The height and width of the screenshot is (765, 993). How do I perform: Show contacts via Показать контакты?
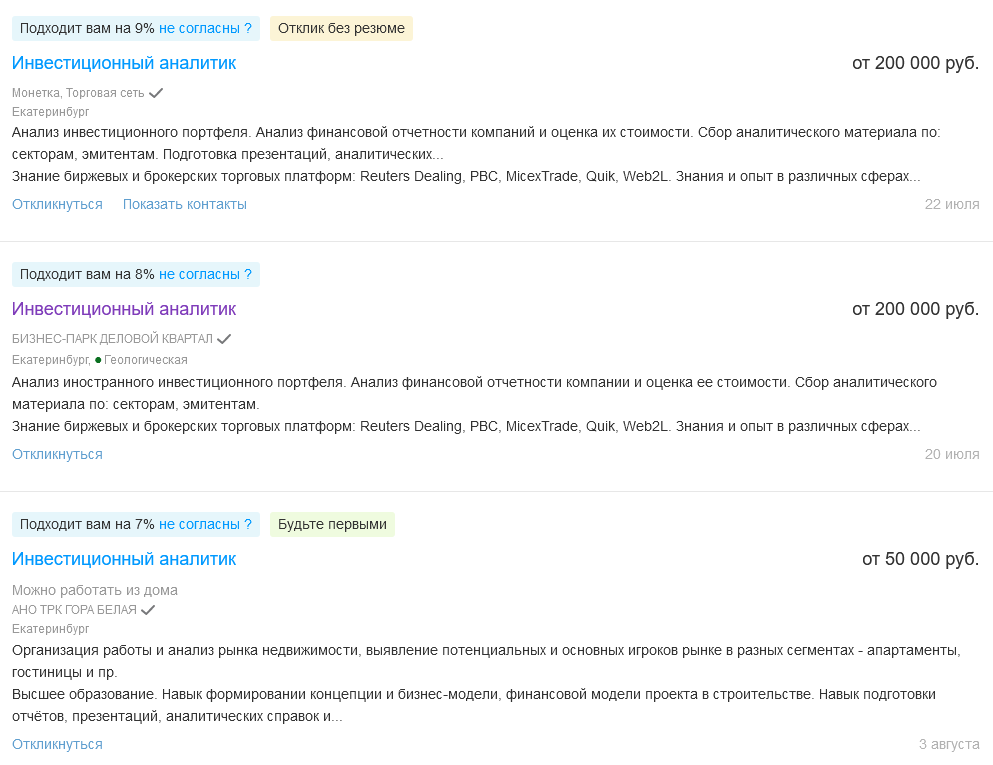point(185,204)
